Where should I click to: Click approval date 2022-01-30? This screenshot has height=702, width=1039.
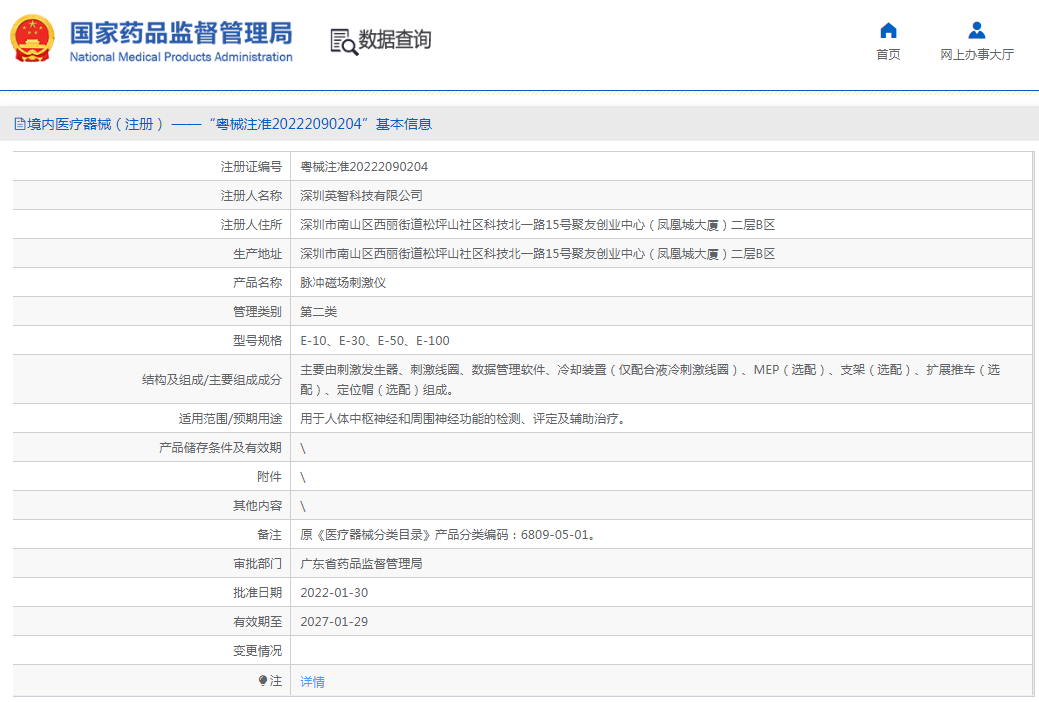point(334,593)
